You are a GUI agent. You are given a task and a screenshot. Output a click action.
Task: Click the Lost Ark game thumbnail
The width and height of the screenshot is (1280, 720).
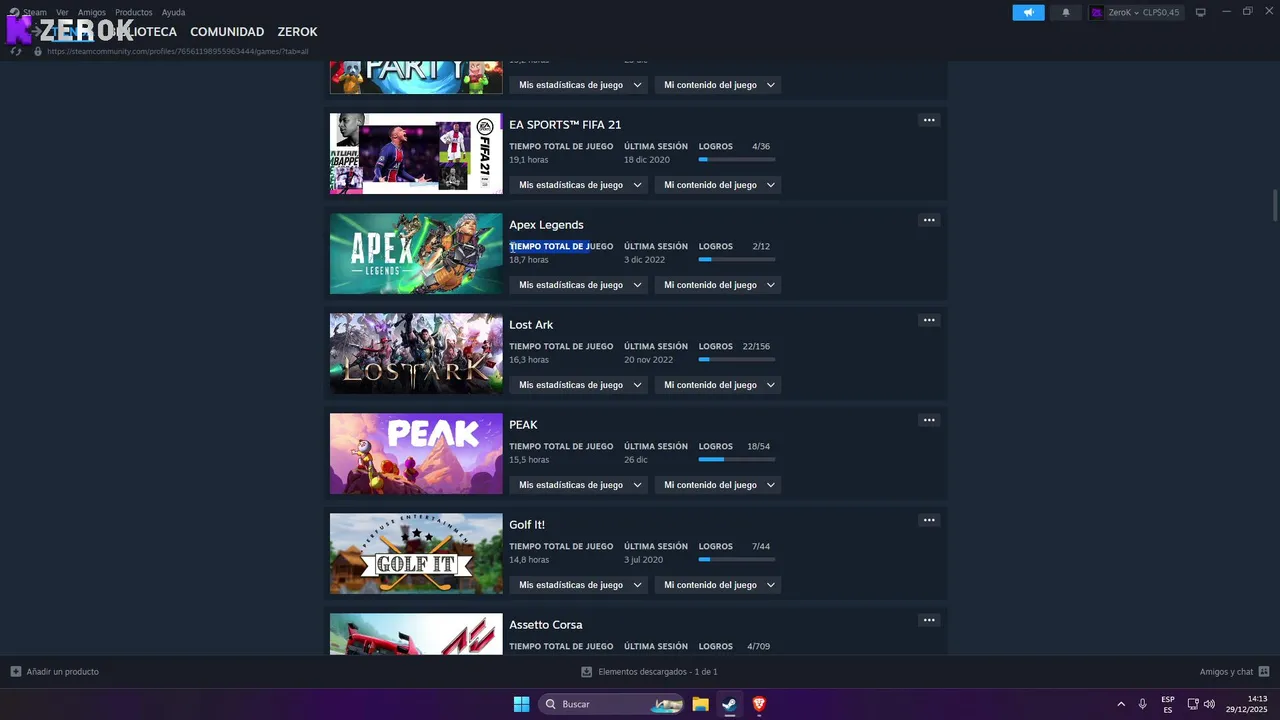click(x=416, y=353)
